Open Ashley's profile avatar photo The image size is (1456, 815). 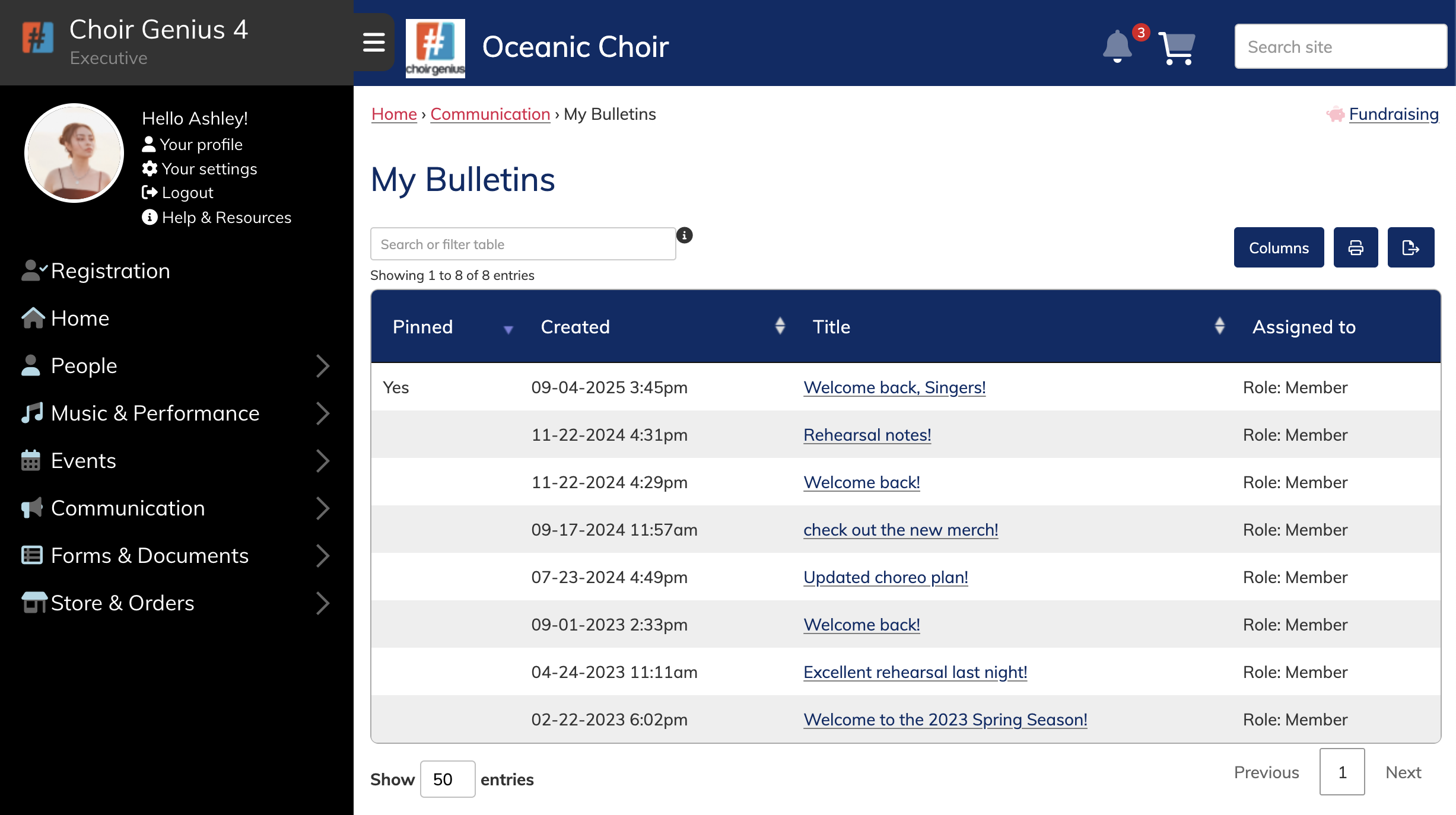point(74,153)
